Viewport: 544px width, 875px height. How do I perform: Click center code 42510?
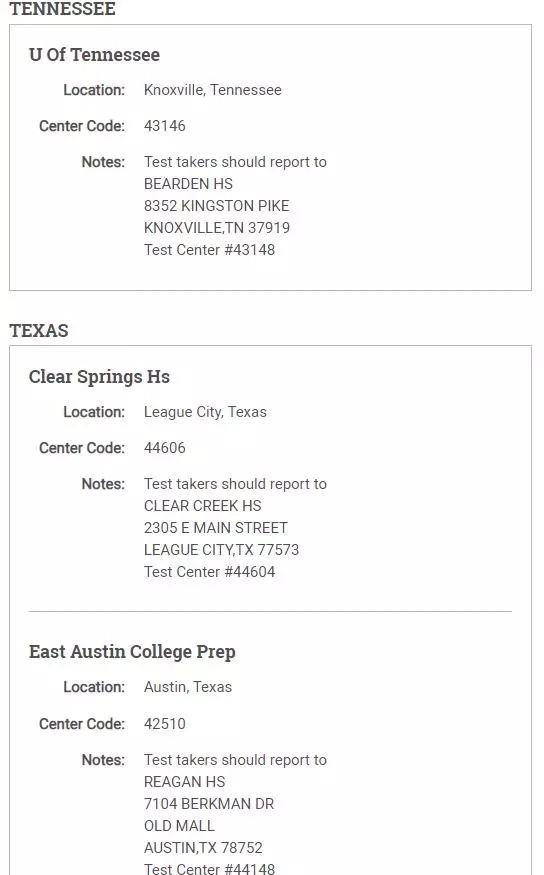coord(165,723)
